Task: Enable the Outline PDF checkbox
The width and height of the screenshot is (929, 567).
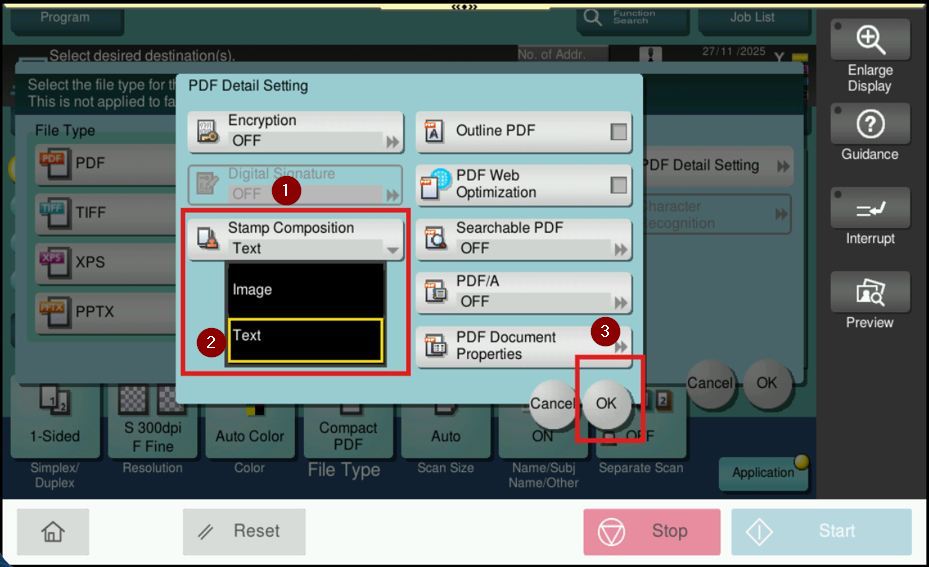Action: (x=619, y=131)
